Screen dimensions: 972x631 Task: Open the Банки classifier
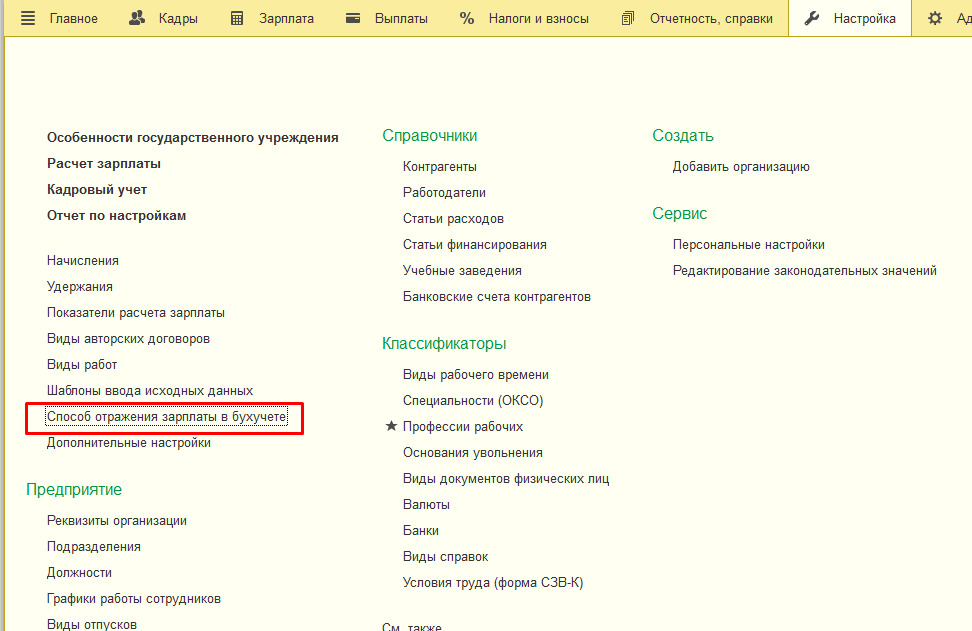pyautogui.click(x=421, y=530)
